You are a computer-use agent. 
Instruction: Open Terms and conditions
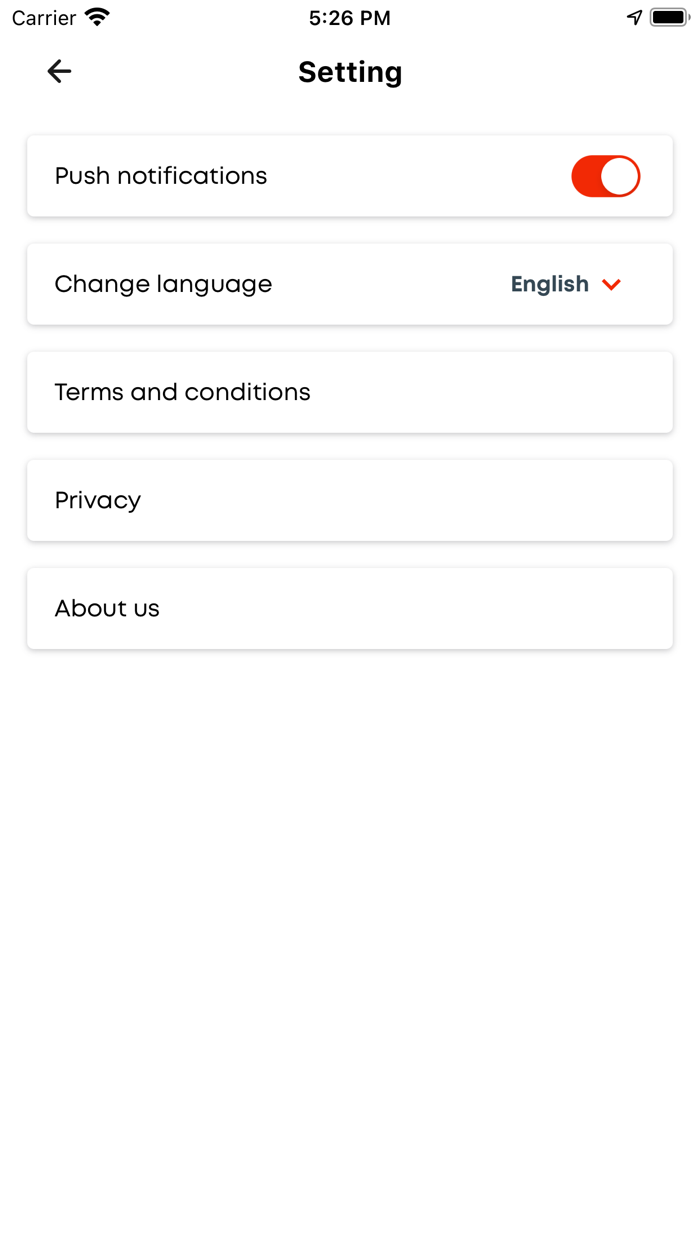pyautogui.click(x=183, y=392)
